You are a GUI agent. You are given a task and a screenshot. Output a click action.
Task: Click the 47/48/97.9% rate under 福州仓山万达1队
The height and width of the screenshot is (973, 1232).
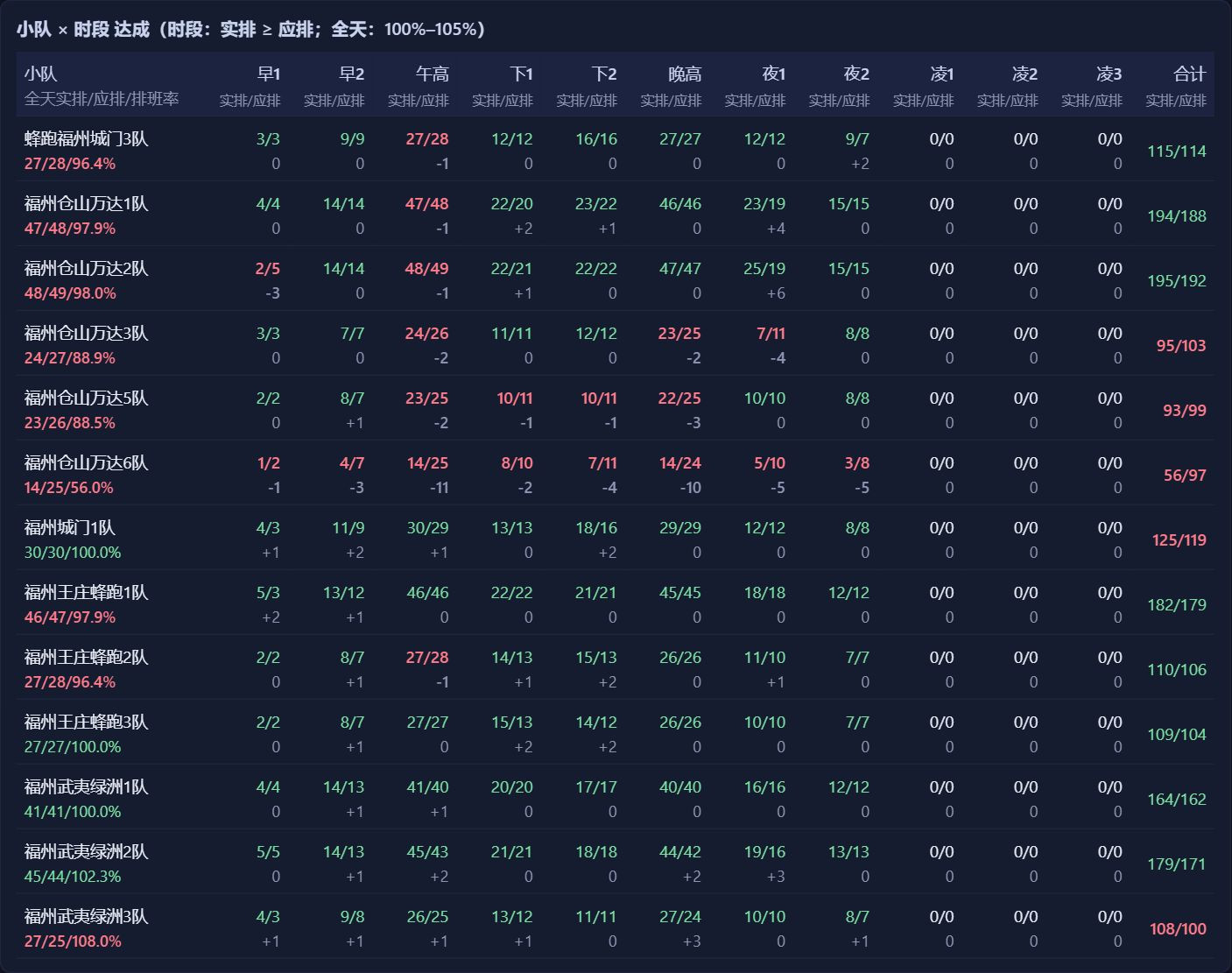tap(70, 229)
